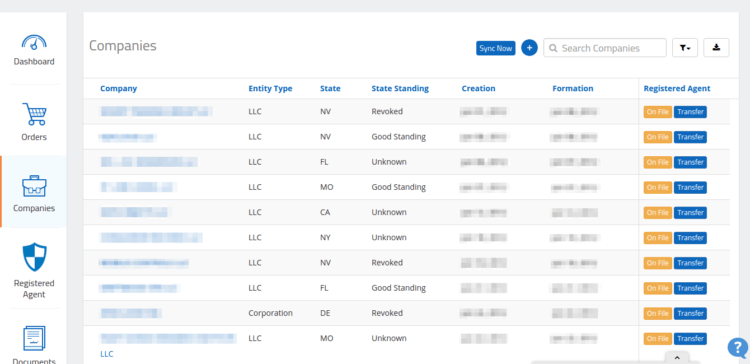Select the Companies briefcase icon

34,186
